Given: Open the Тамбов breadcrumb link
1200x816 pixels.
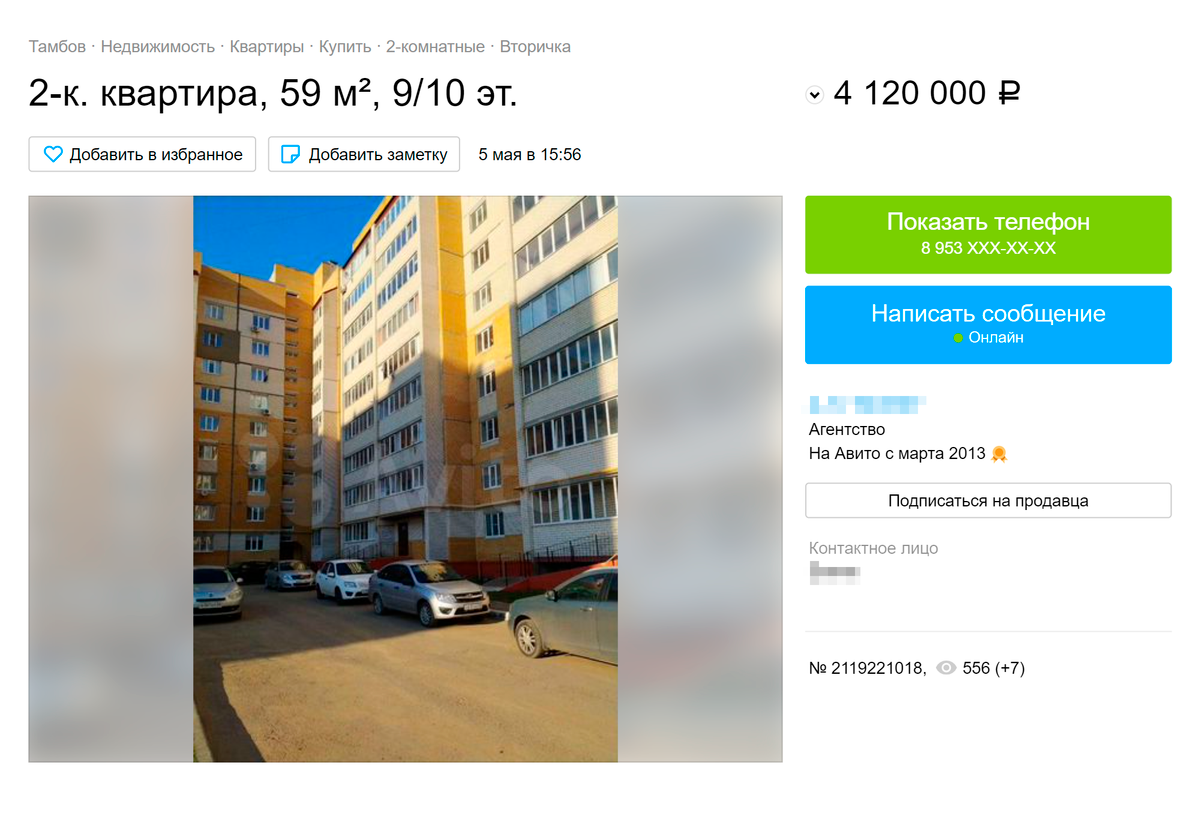Looking at the screenshot, I should 57,47.
